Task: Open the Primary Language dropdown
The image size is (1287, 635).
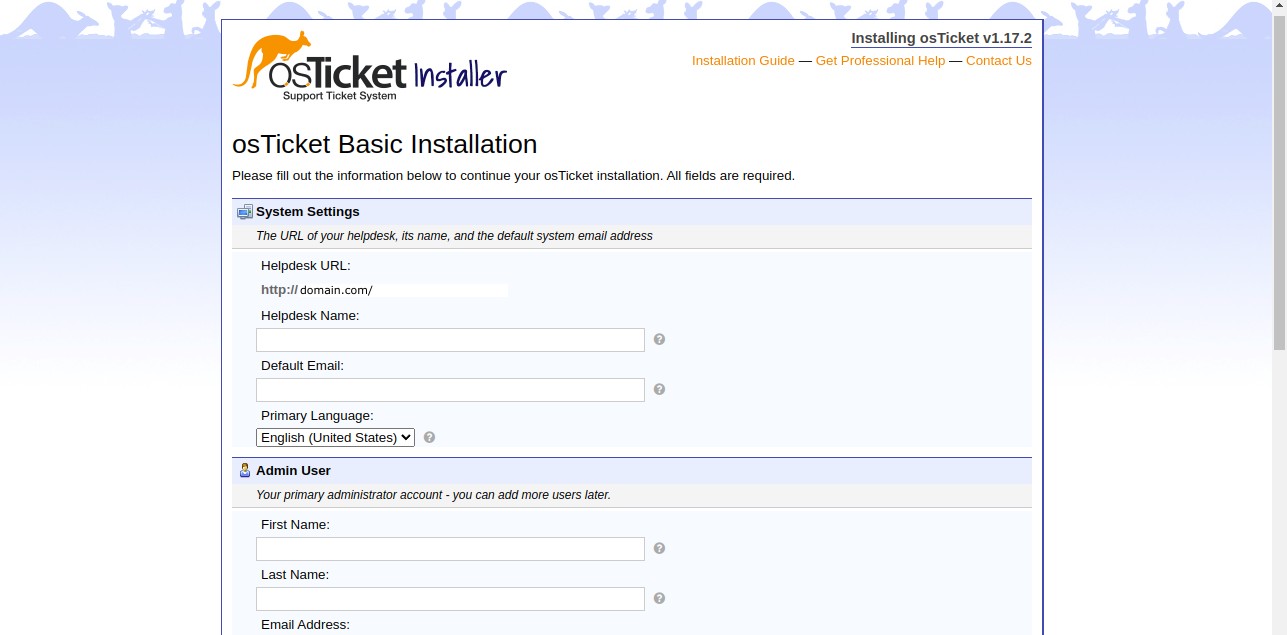Action: tap(335, 437)
